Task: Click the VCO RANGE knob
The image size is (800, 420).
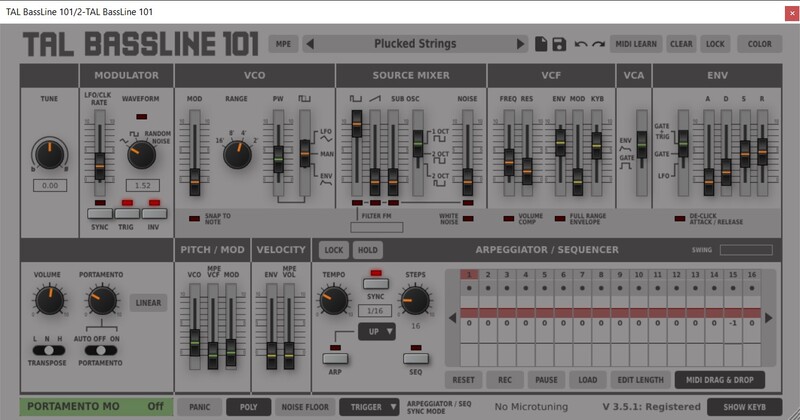Action: click(237, 154)
